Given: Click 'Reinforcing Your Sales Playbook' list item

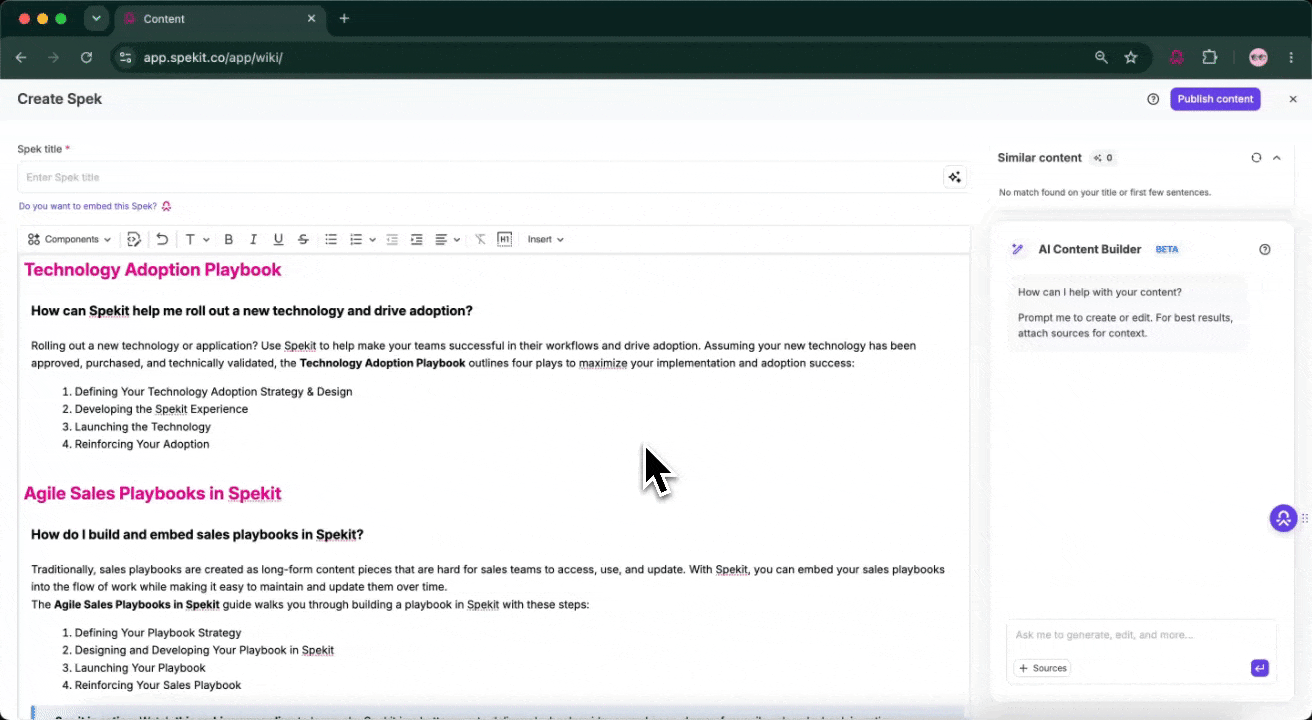Looking at the screenshot, I should (x=158, y=685).
